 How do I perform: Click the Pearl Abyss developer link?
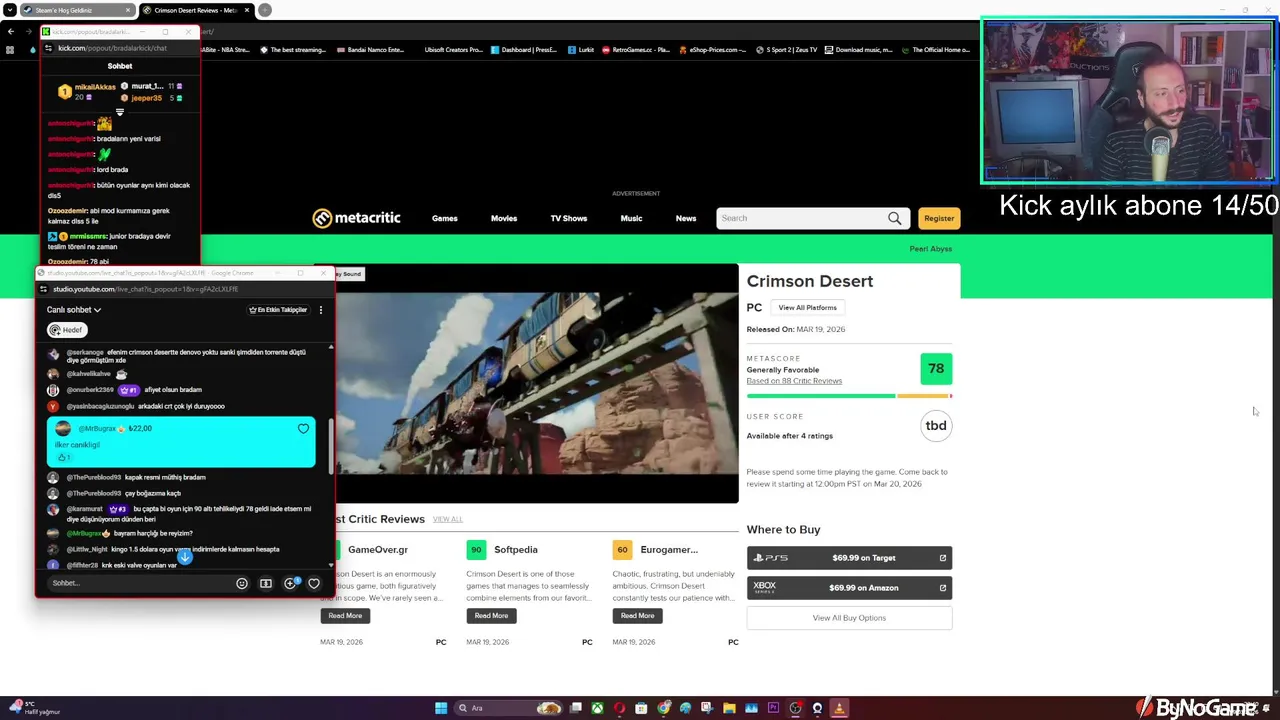pos(930,249)
